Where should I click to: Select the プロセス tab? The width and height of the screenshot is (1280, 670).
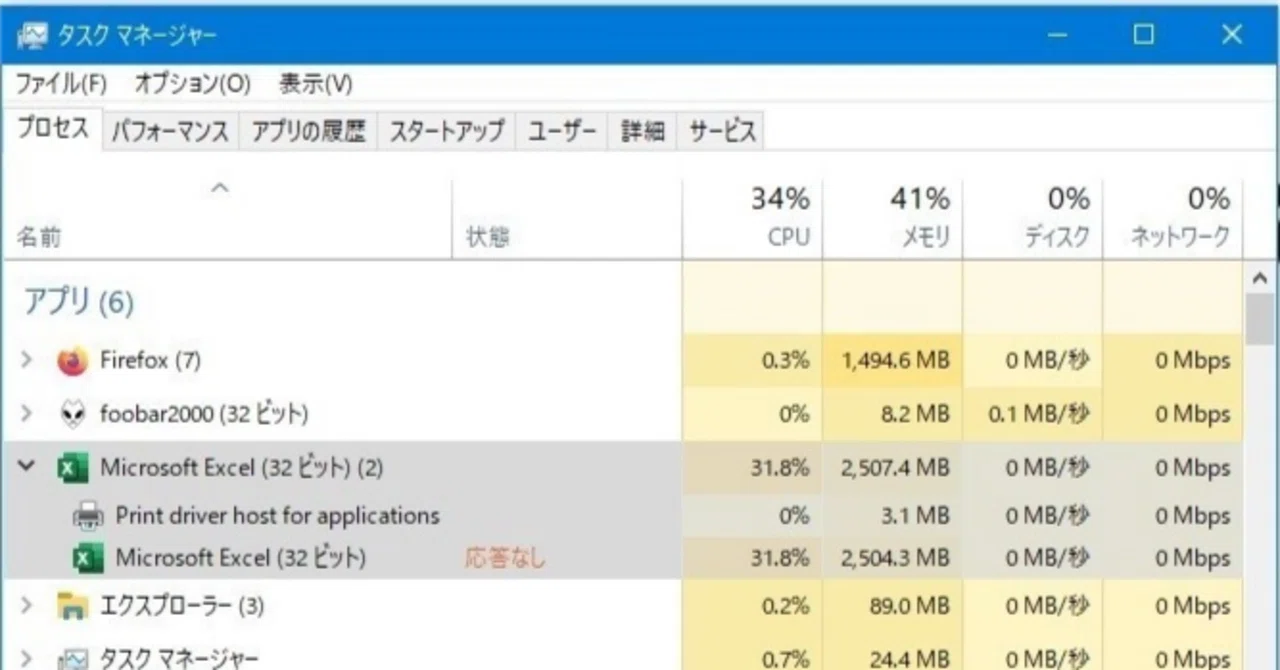pos(53,130)
